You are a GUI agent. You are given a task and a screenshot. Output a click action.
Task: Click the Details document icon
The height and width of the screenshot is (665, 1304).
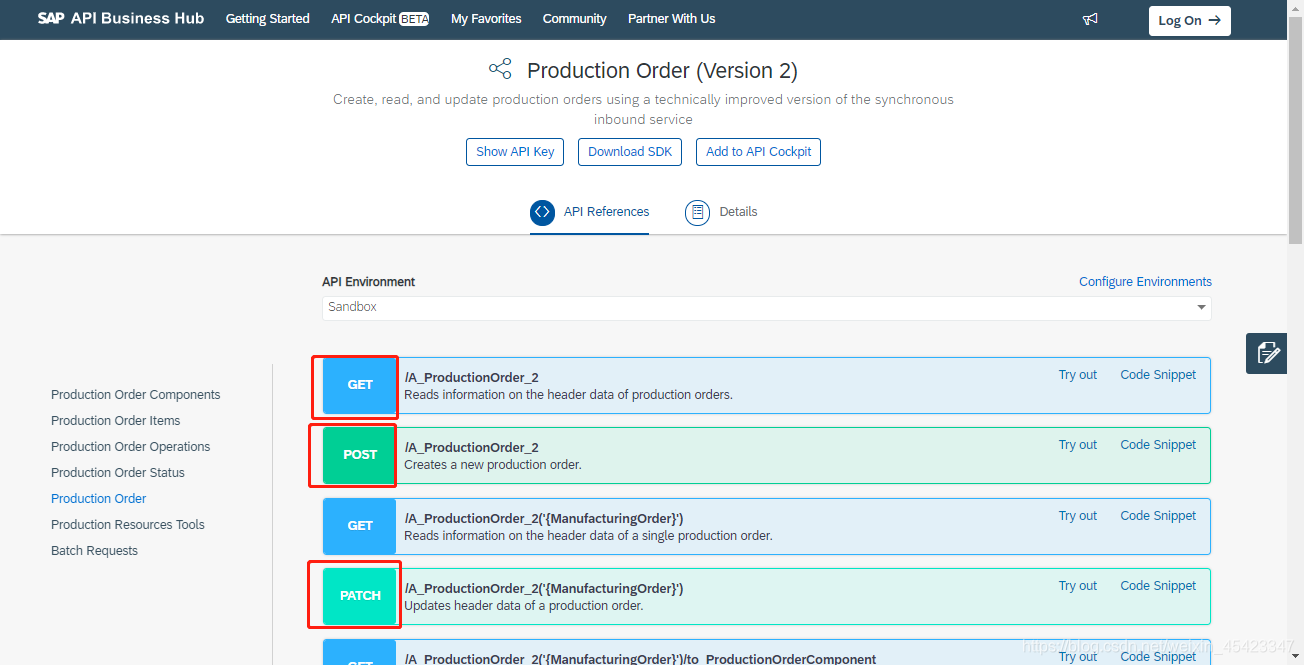click(x=697, y=212)
